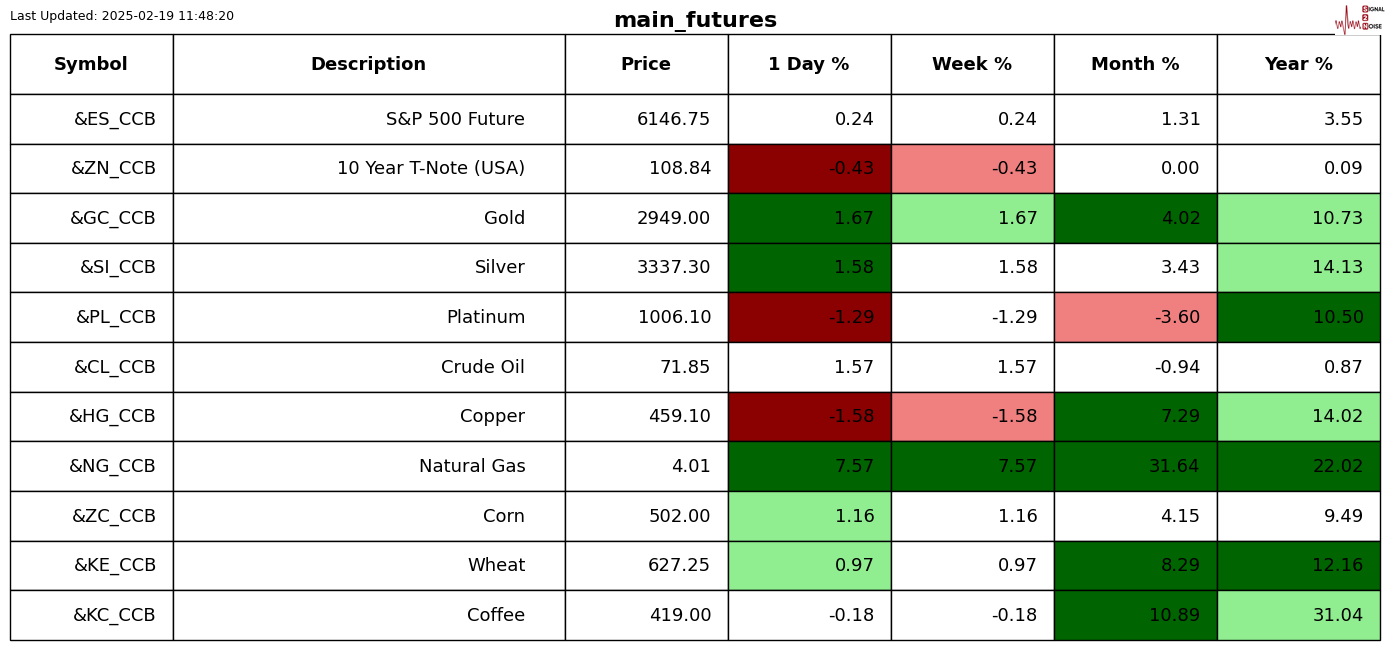
Task: Select the Price column header
Action: coord(646,65)
